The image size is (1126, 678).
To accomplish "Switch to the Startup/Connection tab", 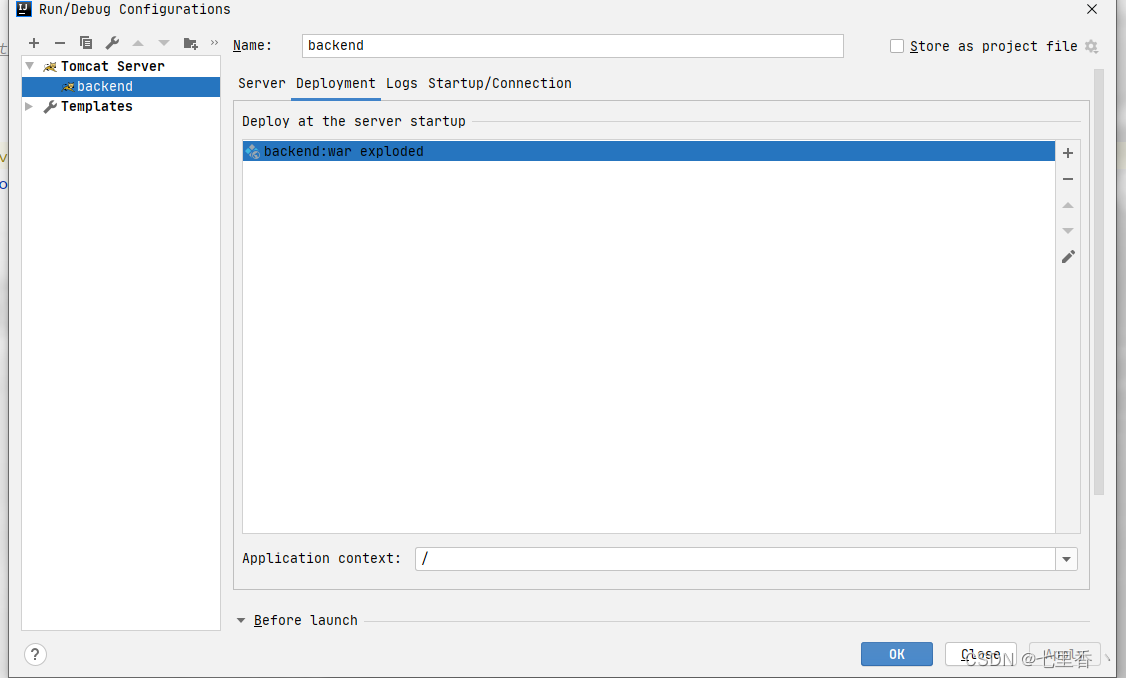I will tap(500, 83).
